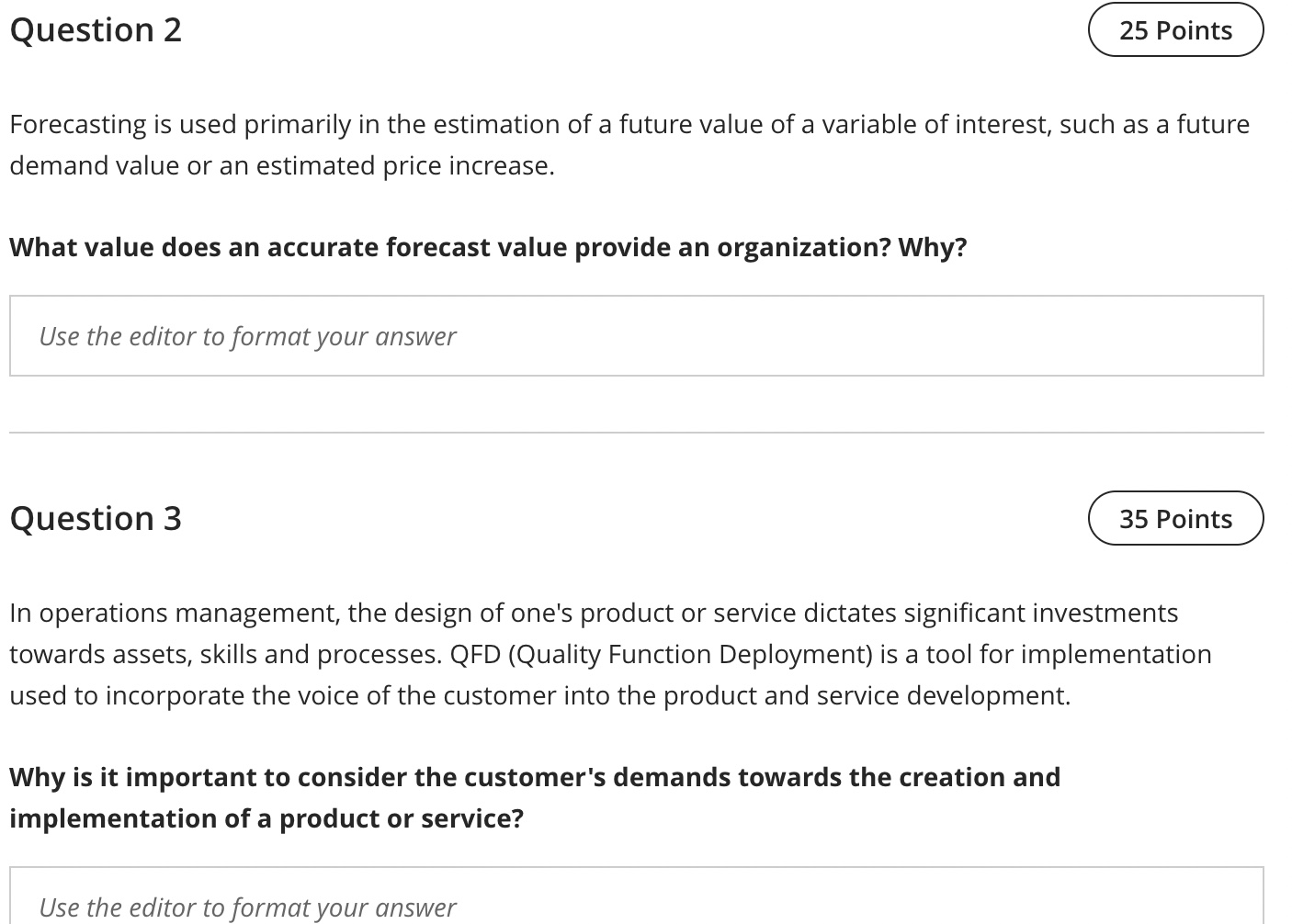Click the 25 Points pill next to Question 2
1292x924 pixels.
(1175, 29)
